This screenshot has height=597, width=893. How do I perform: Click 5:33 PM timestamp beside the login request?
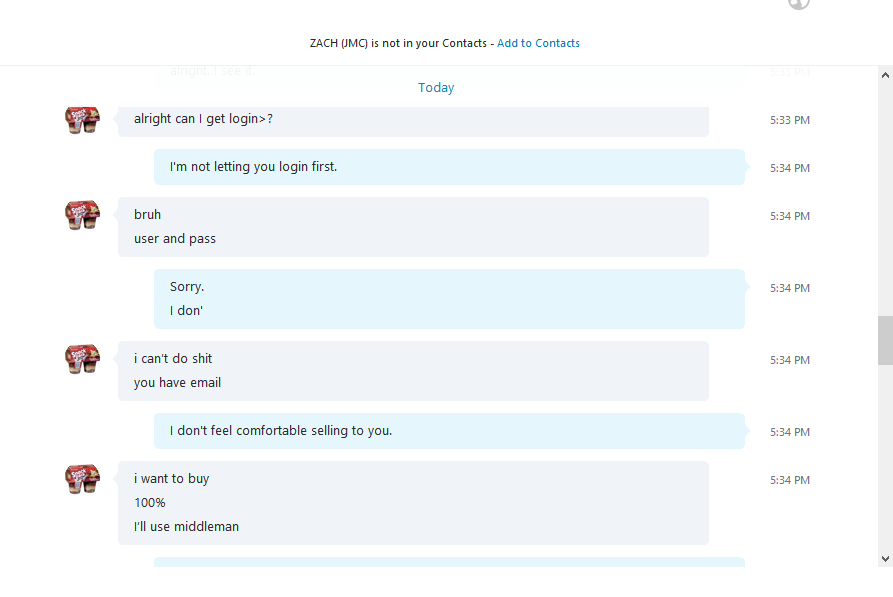790,120
